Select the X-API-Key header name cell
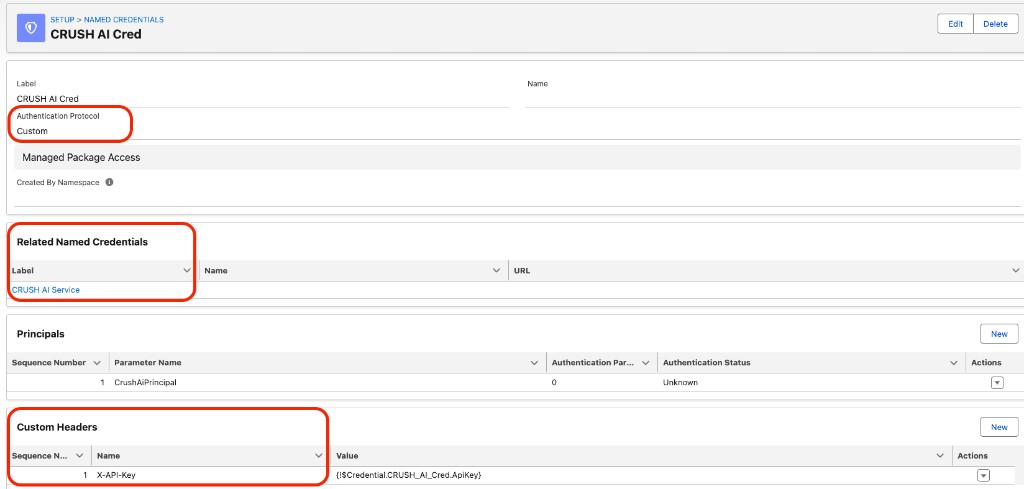This screenshot has width=1024, height=489. coord(116,475)
